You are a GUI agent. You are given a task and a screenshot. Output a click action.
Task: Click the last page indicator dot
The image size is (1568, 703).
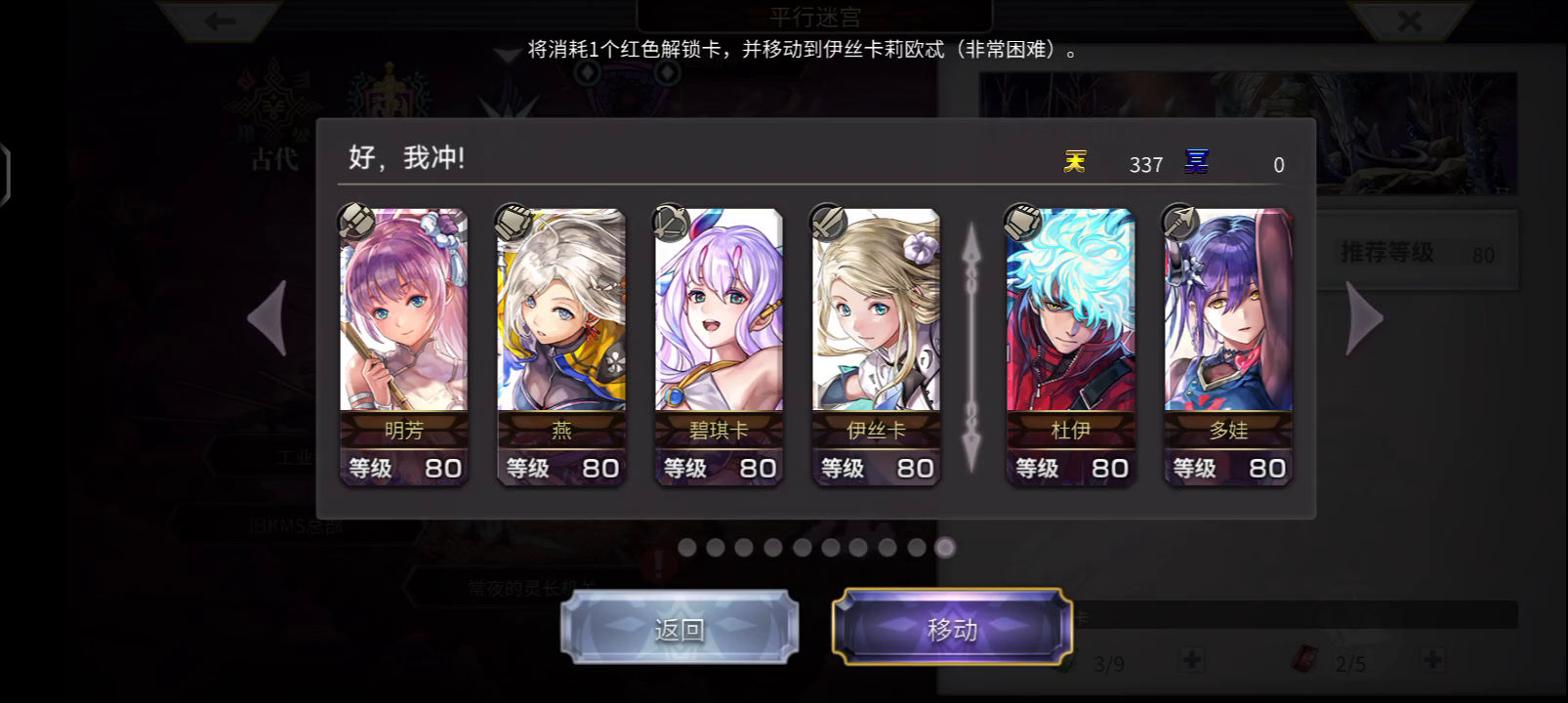944,548
